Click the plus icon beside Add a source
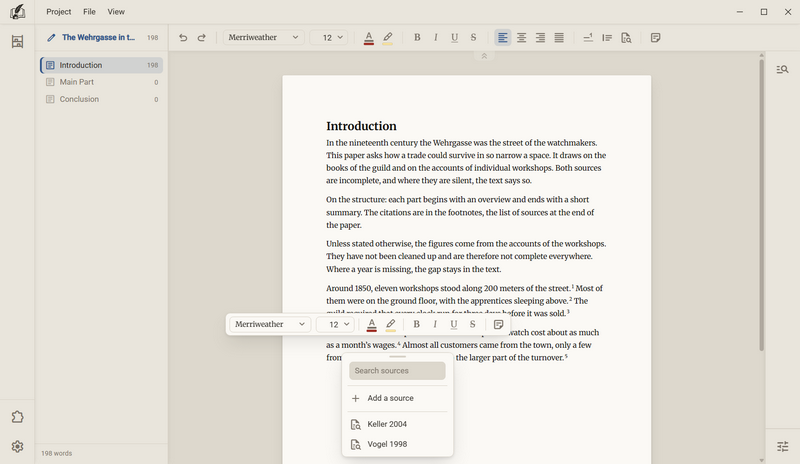 pos(356,398)
